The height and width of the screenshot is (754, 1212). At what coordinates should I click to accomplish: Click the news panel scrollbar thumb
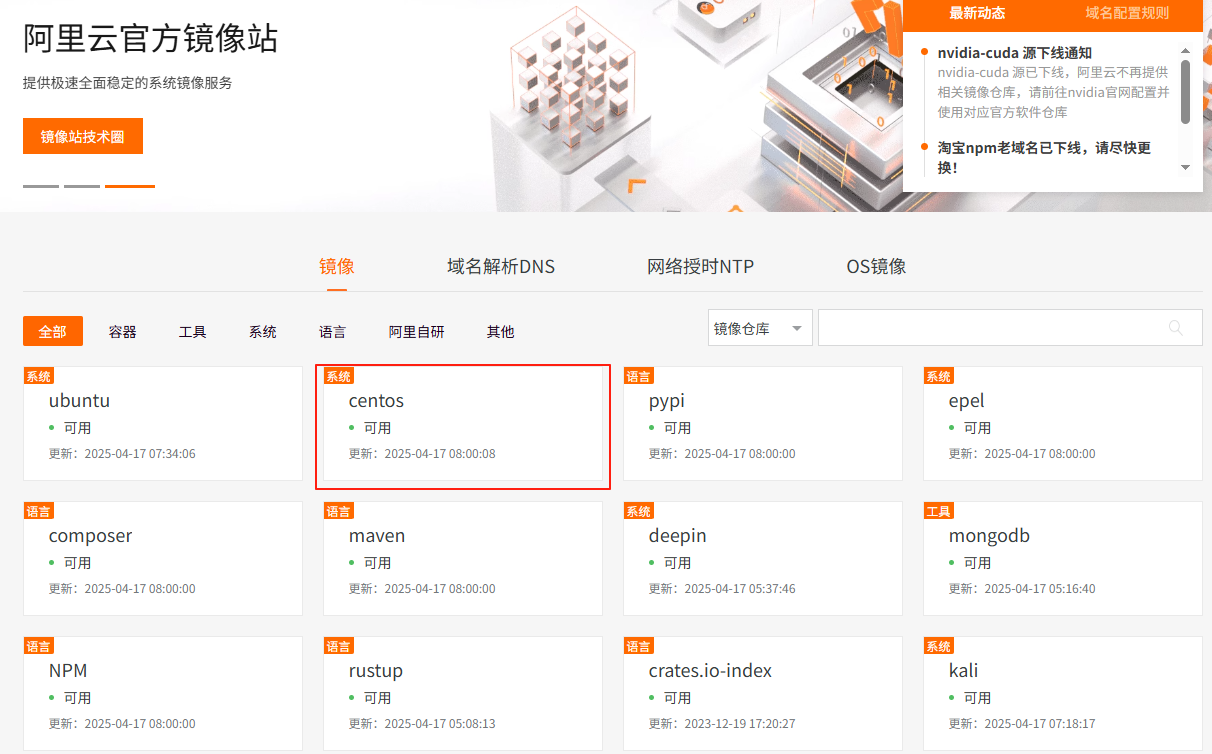pos(1186,91)
